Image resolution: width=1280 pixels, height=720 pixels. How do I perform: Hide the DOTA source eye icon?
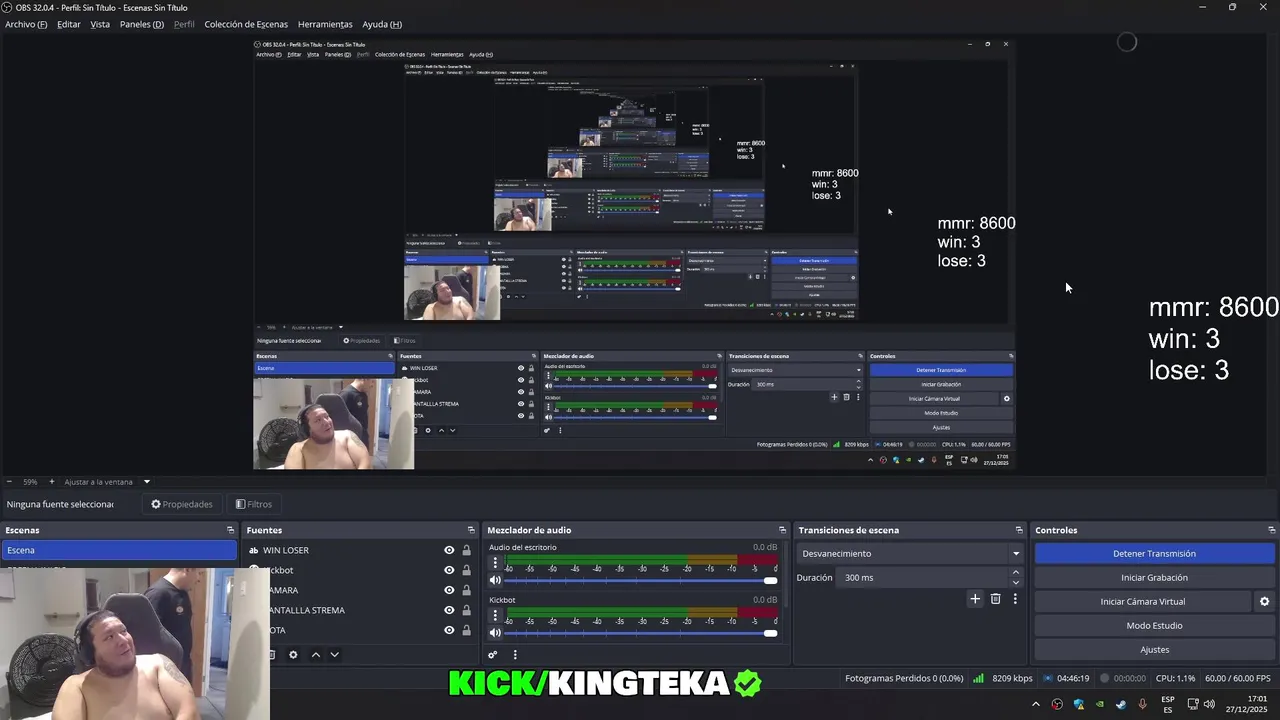449,630
